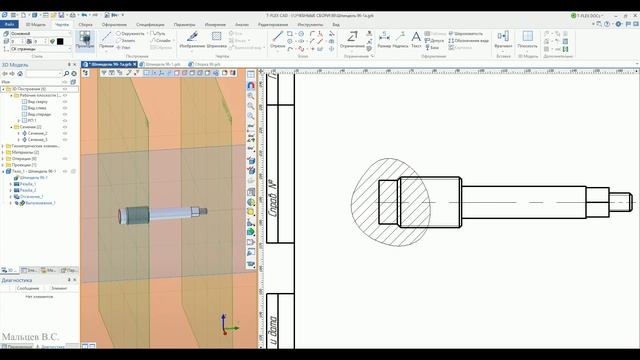
Task: Collapse the Рабочие плоскости tree folder
Action: (11, 95)
